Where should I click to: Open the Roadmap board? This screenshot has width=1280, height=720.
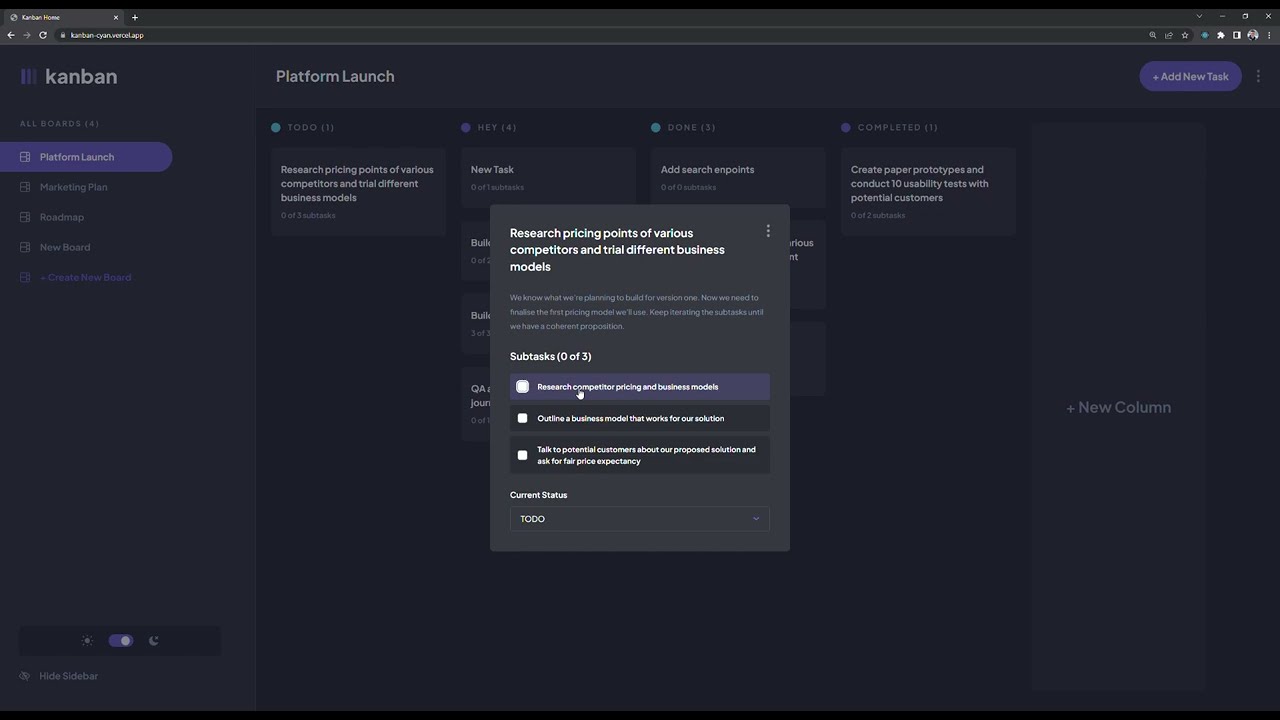point(61,217)
